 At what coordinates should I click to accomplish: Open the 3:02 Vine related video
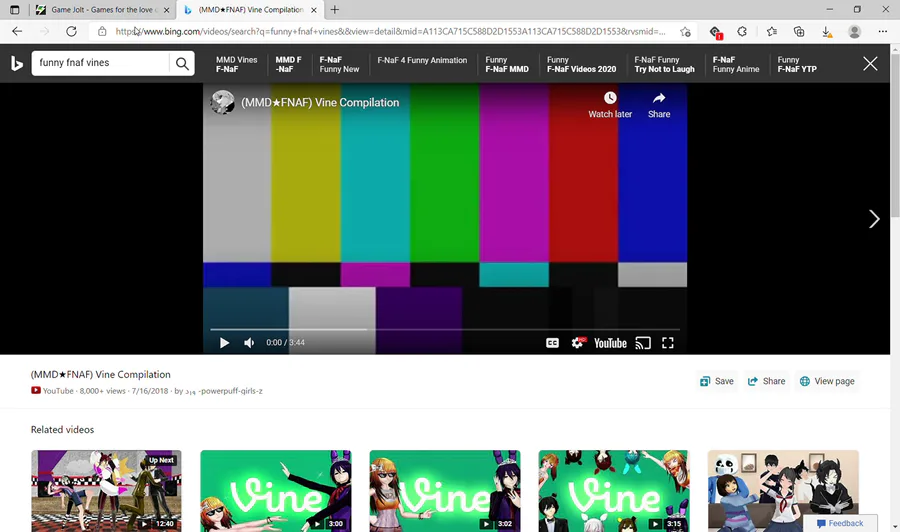pos(445,491)
